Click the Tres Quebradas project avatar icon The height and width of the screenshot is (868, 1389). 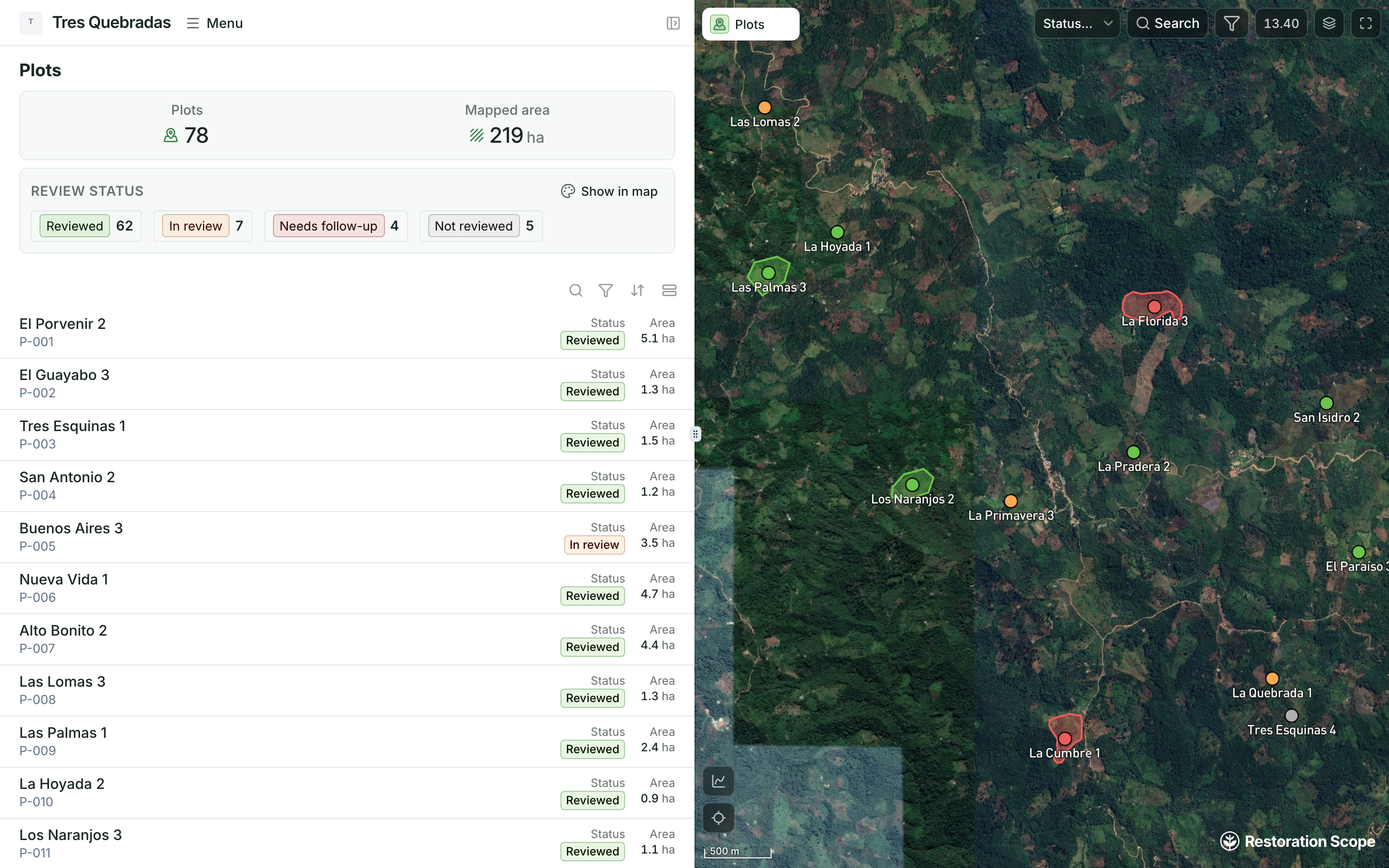pos(30,22)
